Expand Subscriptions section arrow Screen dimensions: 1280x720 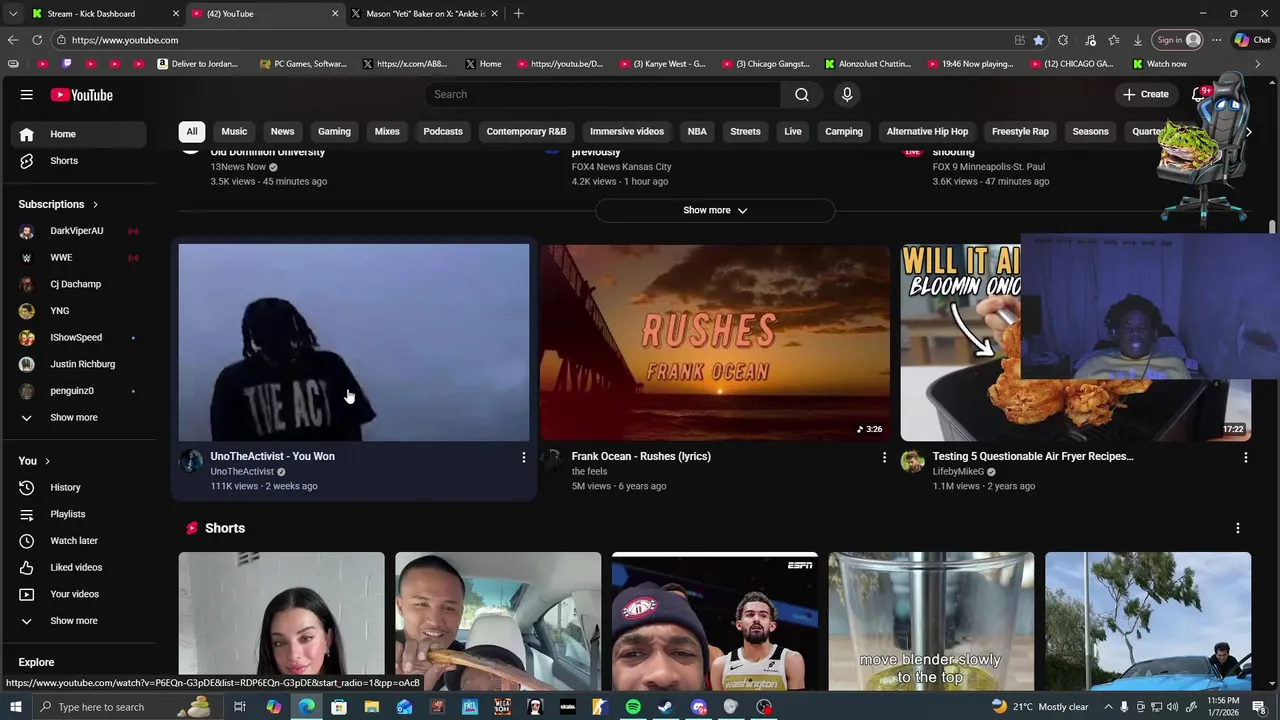(x=95, y=204)
